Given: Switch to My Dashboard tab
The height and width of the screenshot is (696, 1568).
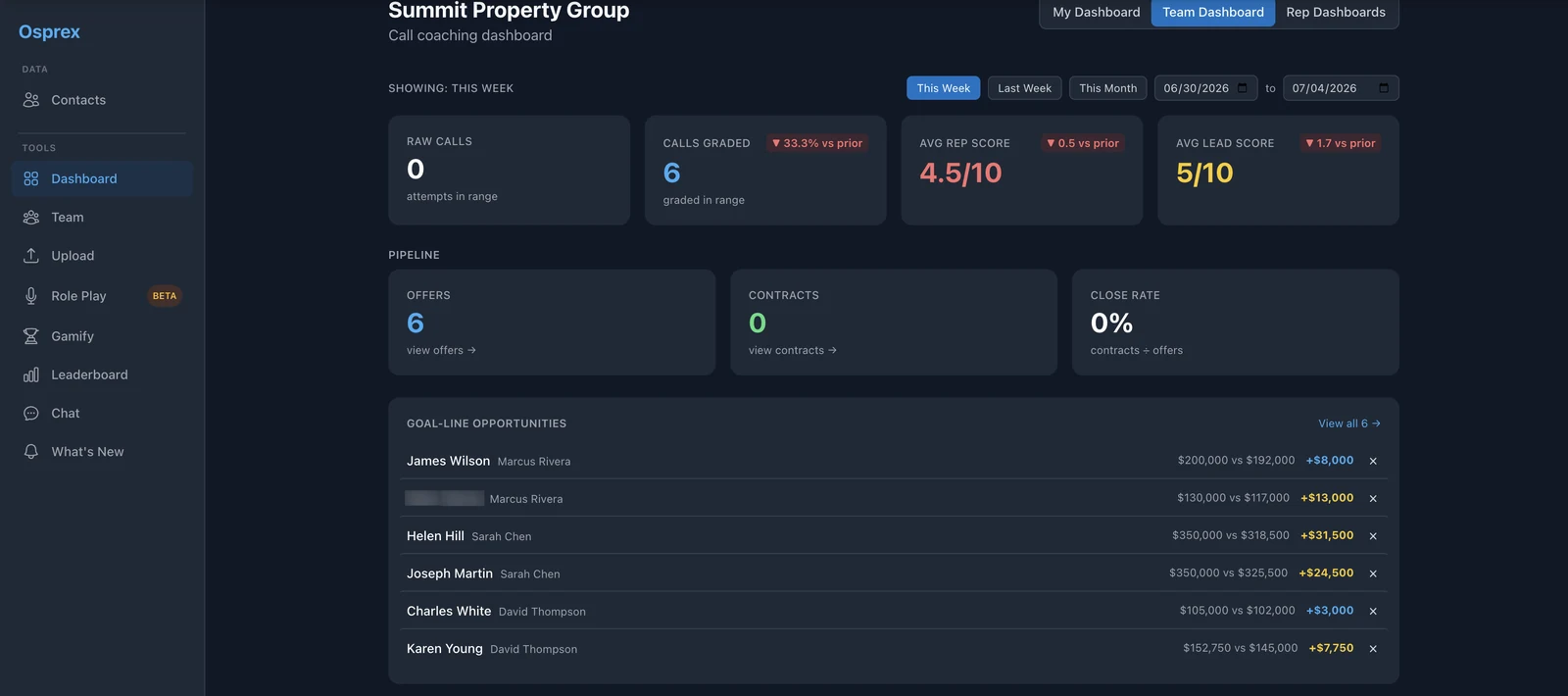Looking at the screenshot, I should tap(1096, 13).
